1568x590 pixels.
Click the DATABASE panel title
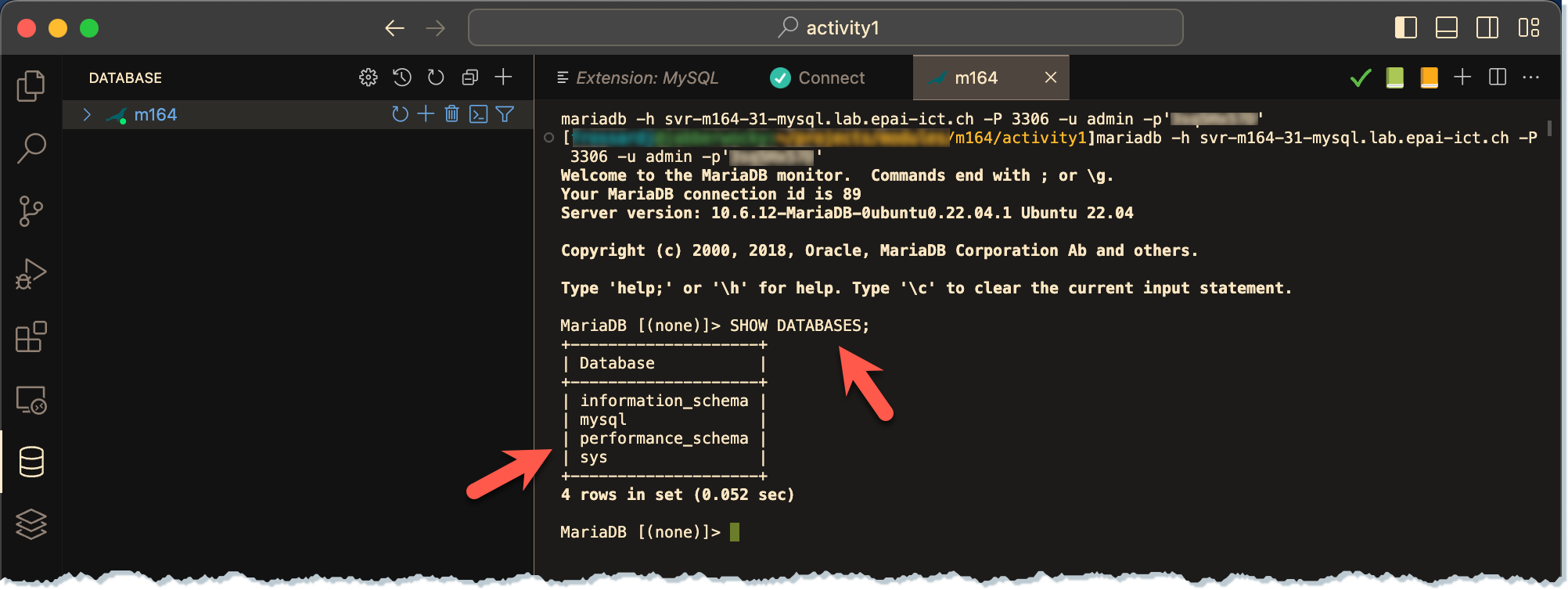[x=125, y=77]
